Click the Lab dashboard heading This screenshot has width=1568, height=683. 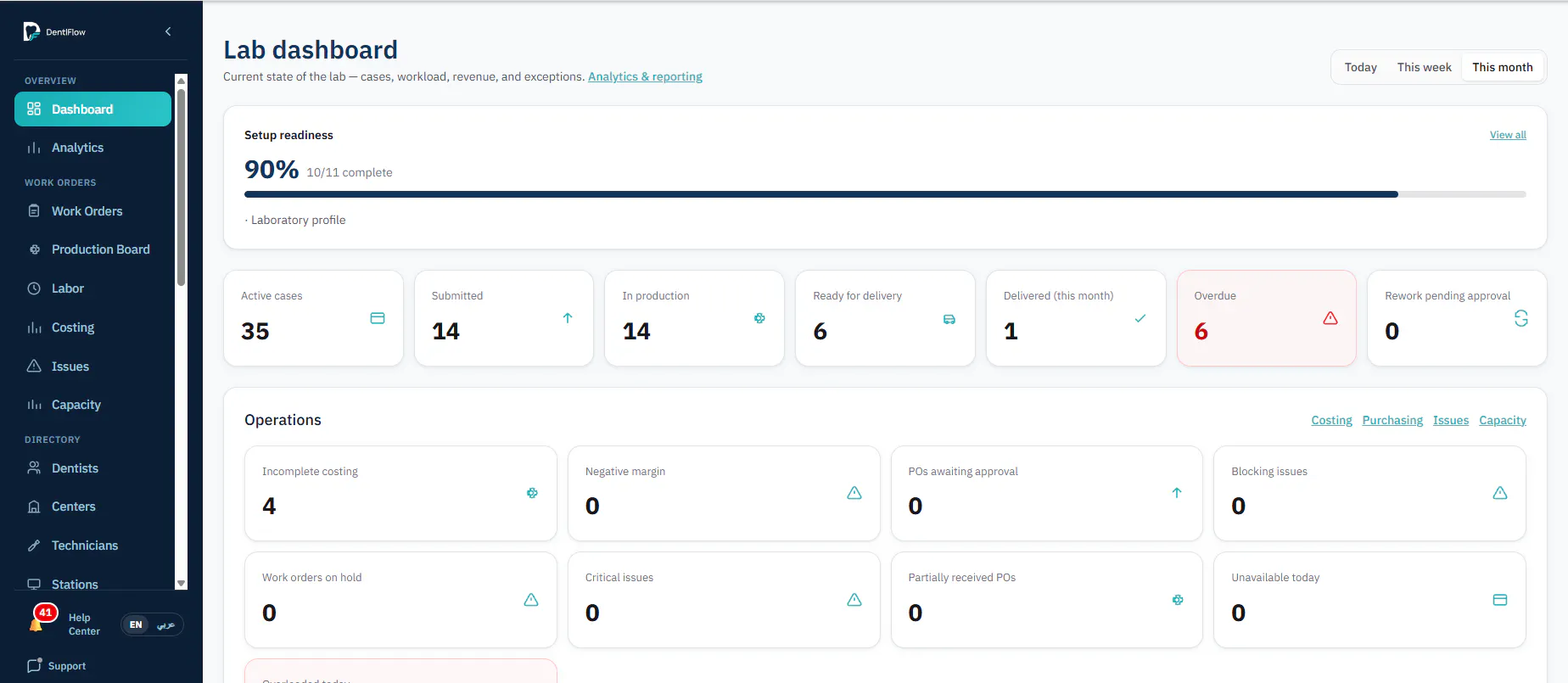311,50
